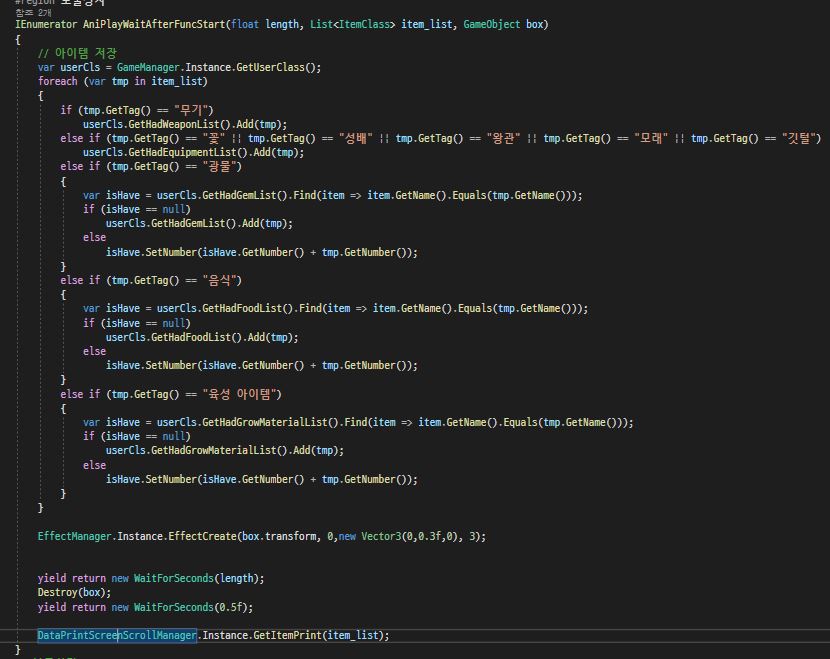Viewport: 830px width, 659px height.
Task: Click the "성배" string literal
Action: (x=356, y=138)
